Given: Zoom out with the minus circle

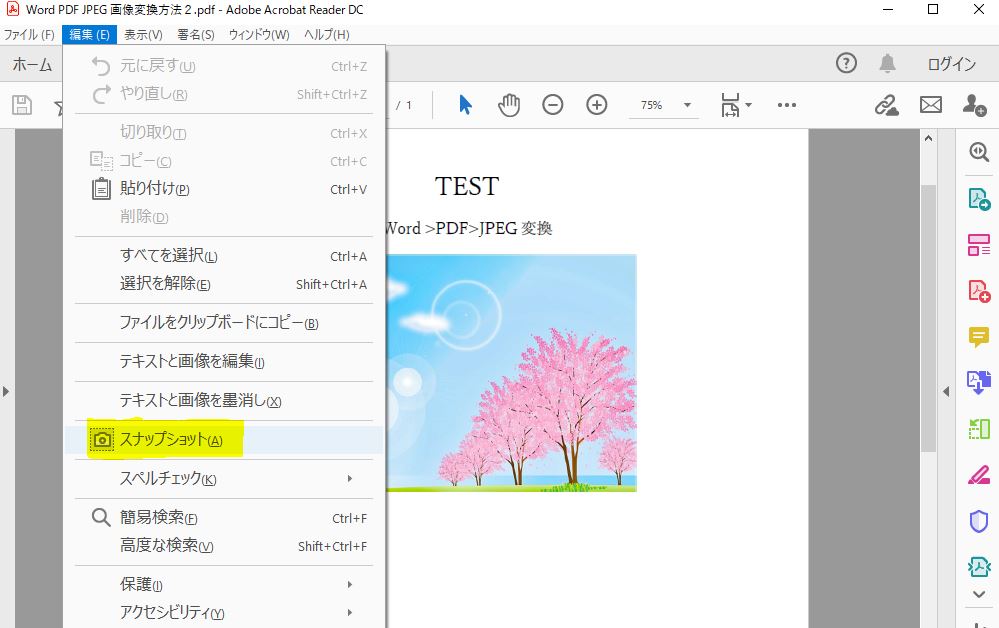Looking at the screenshot, I should pyautogui.click(x=552, y=105).
